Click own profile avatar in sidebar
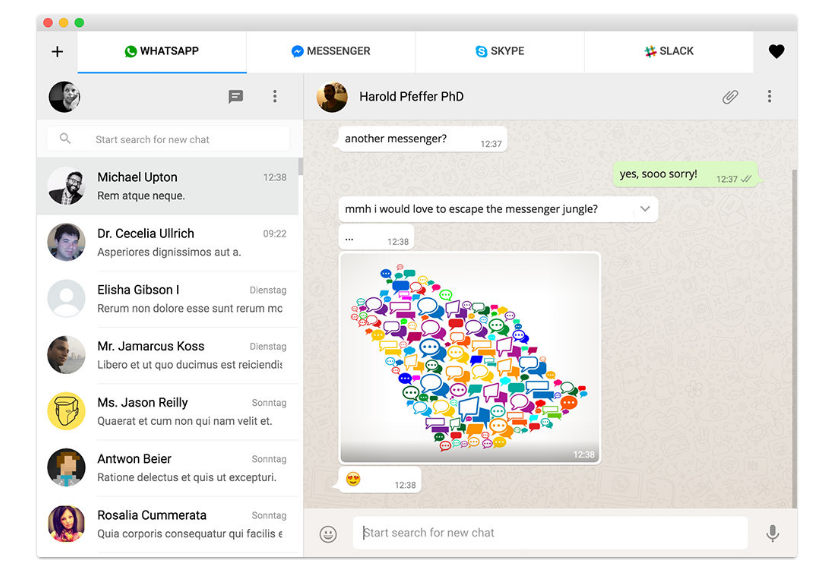 click(x=65, y=97)
